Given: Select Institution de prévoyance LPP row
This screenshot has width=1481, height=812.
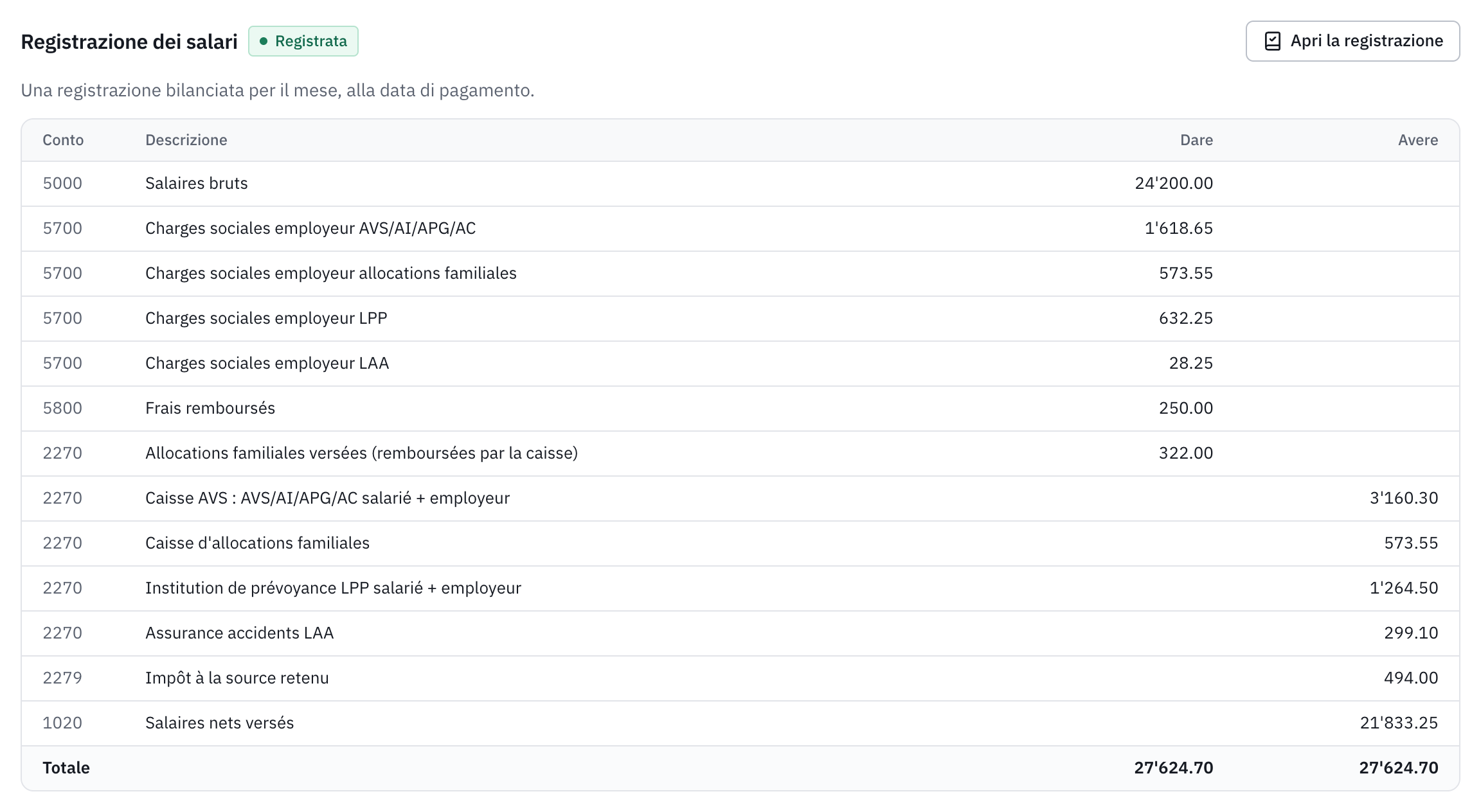Looking at the screenshot, I should [x=740, y=588].
